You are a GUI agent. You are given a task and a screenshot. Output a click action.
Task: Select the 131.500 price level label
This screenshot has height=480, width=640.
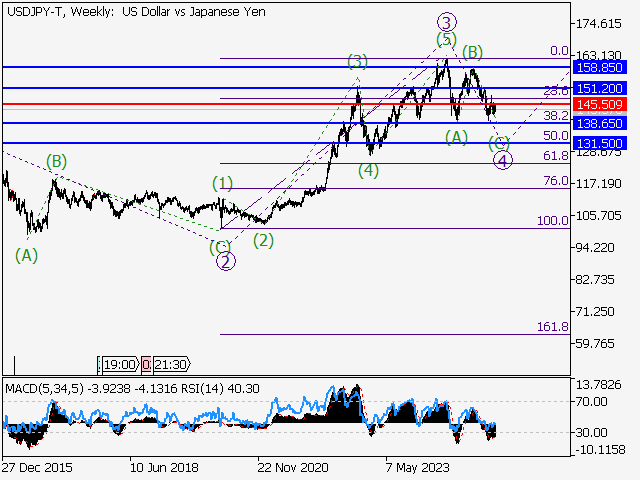point(601,143)
